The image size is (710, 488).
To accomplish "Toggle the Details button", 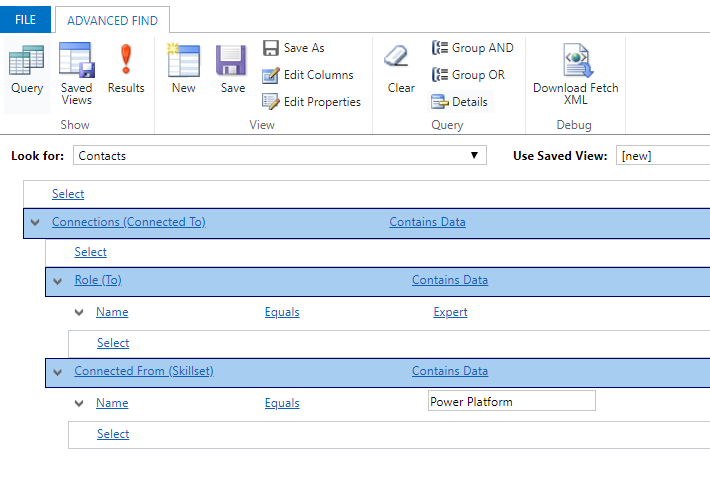I will tap(460, 102).
